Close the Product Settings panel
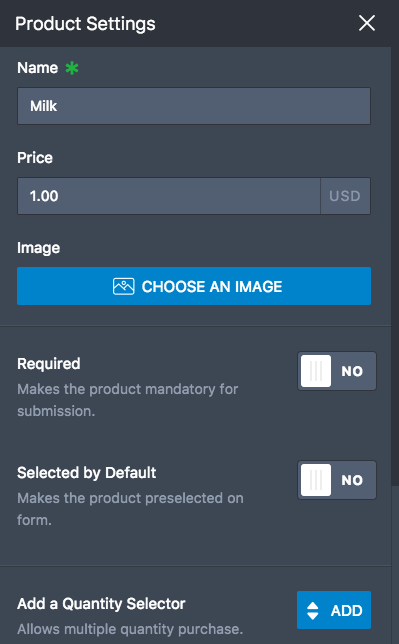 (367, 23)
